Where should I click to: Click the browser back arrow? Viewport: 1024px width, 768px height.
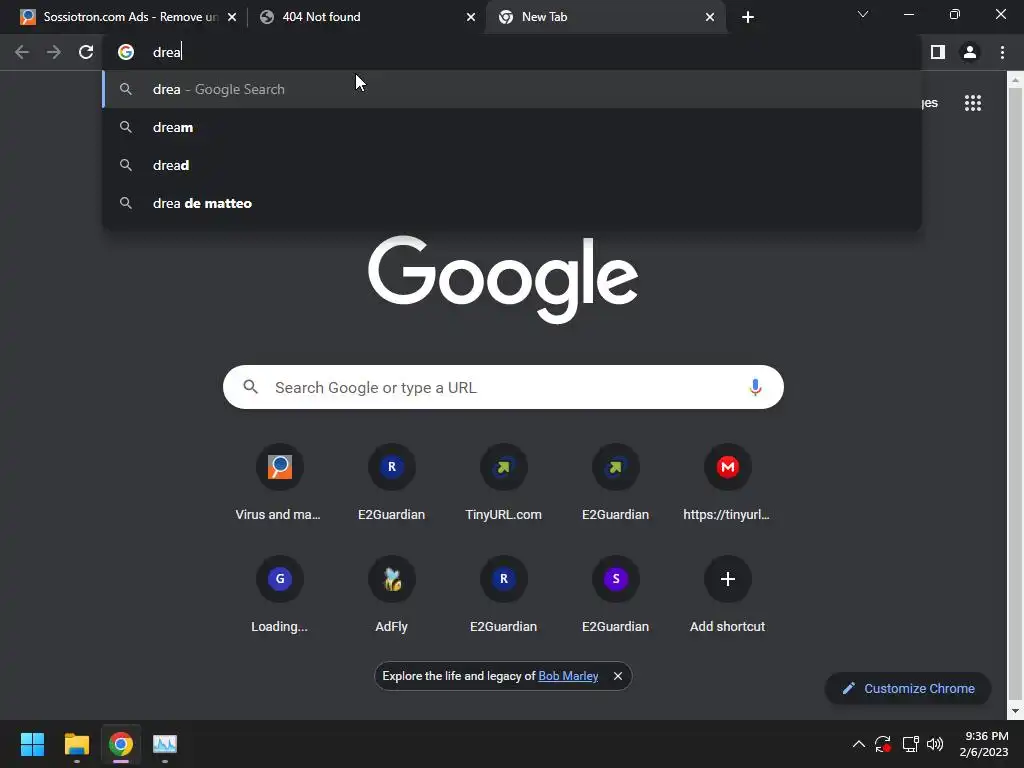22,52
